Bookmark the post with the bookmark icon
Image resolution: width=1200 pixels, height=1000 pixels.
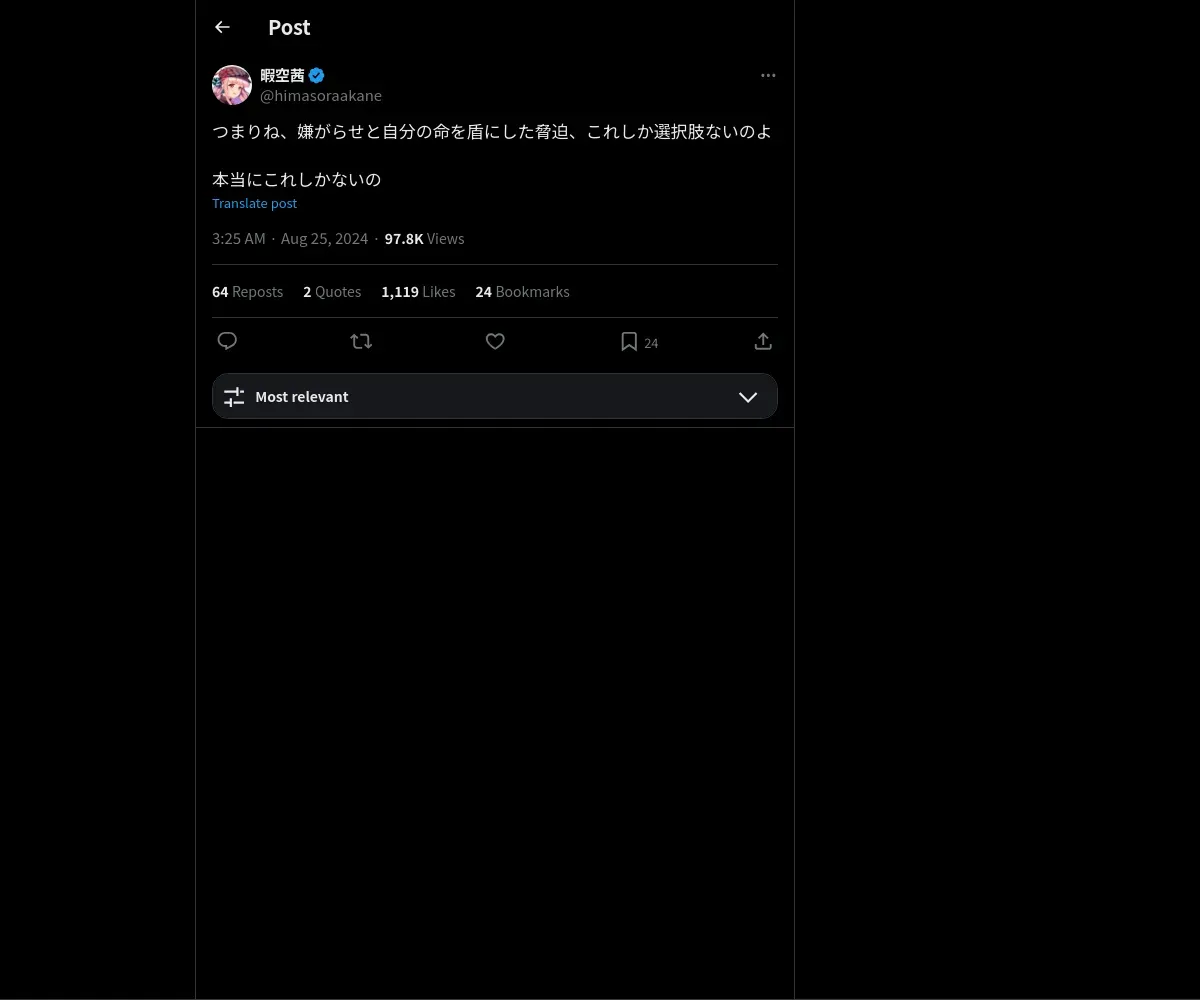point(629,341)
